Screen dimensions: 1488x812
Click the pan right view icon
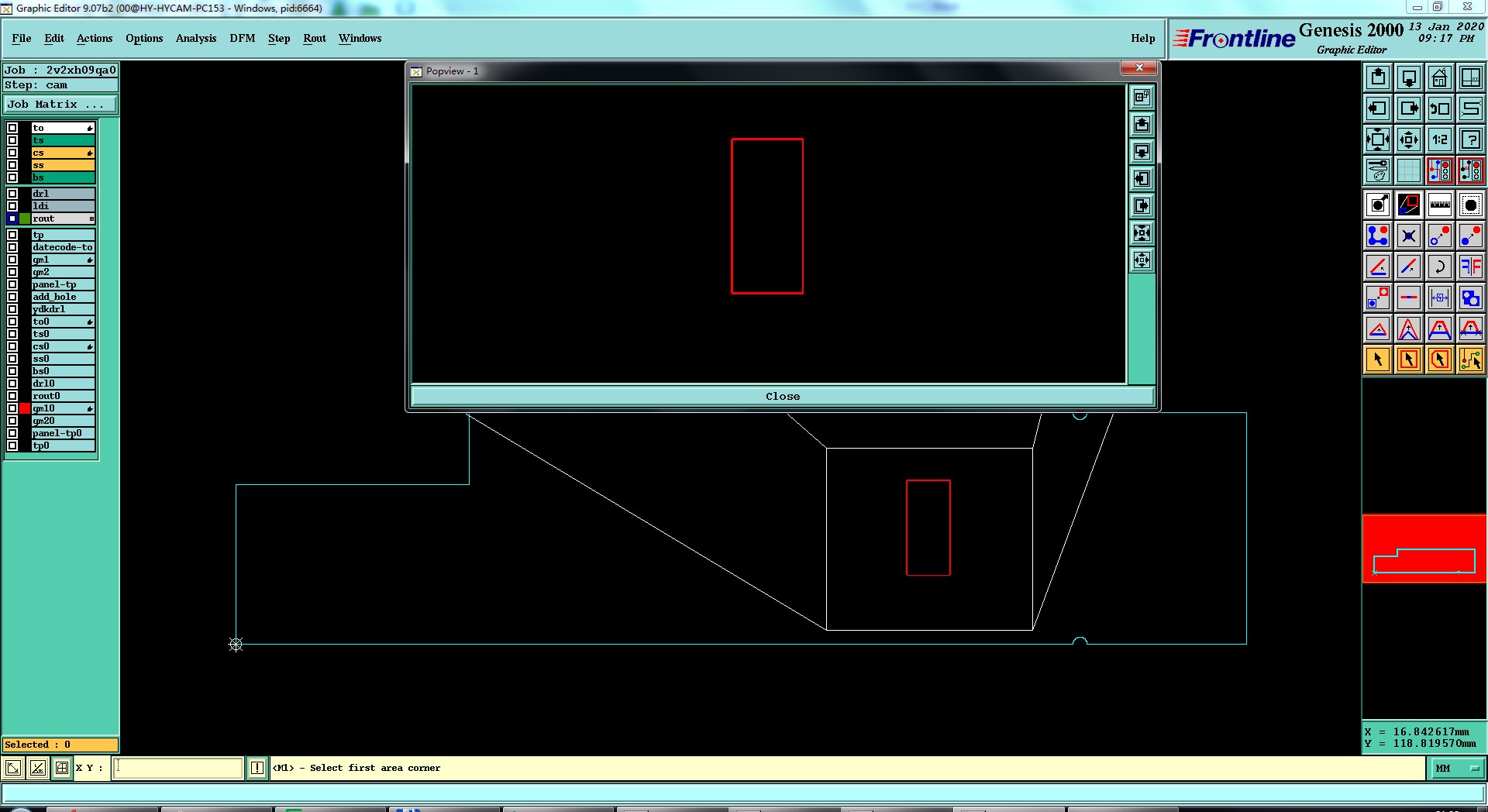tap(1409, 108)
